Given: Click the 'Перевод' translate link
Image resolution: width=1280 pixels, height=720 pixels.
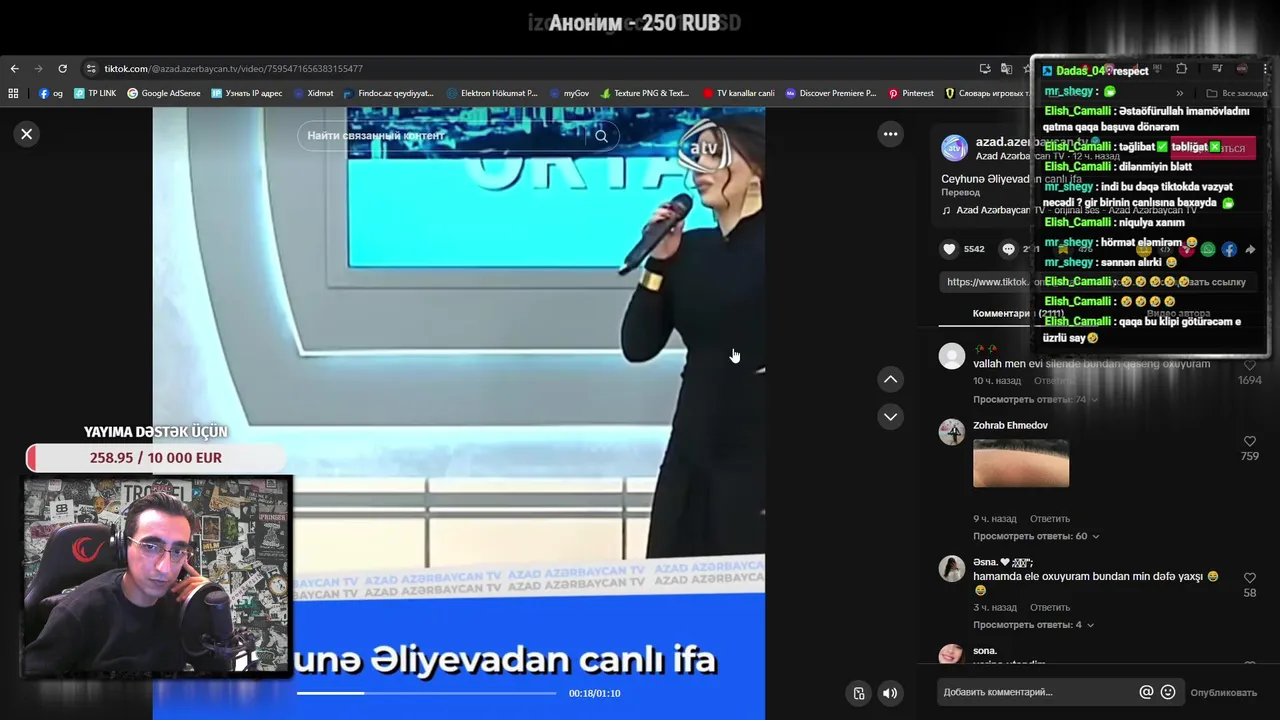Looking at the screenshot, I should click(960, 192).
